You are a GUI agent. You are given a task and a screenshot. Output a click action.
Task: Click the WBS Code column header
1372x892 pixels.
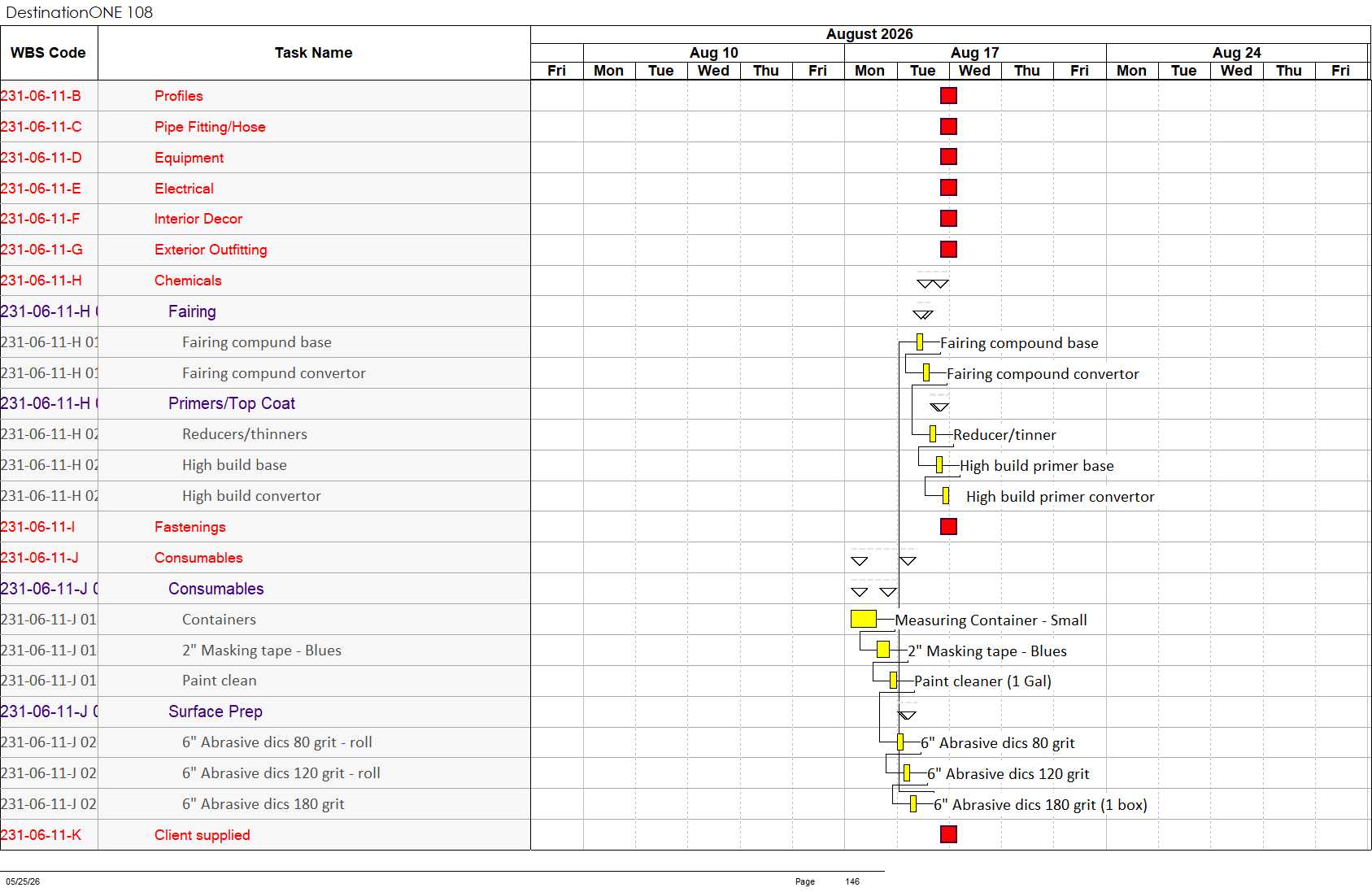click(x=49, y=53)
